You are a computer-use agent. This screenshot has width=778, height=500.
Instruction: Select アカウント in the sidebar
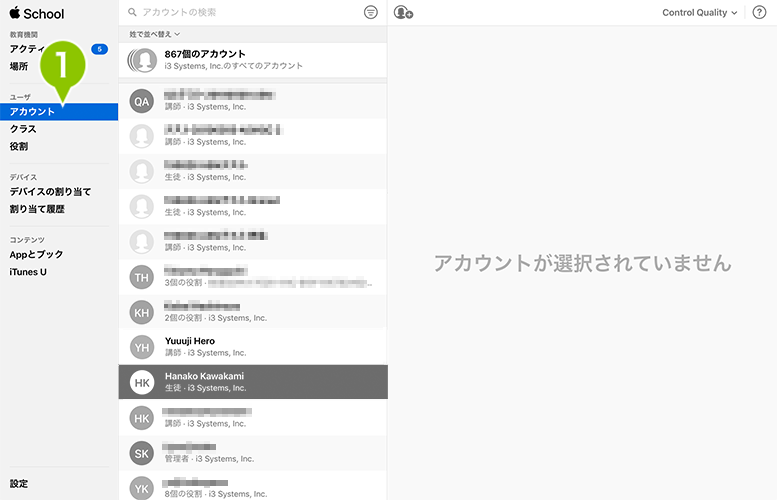[x=59, y=112]
